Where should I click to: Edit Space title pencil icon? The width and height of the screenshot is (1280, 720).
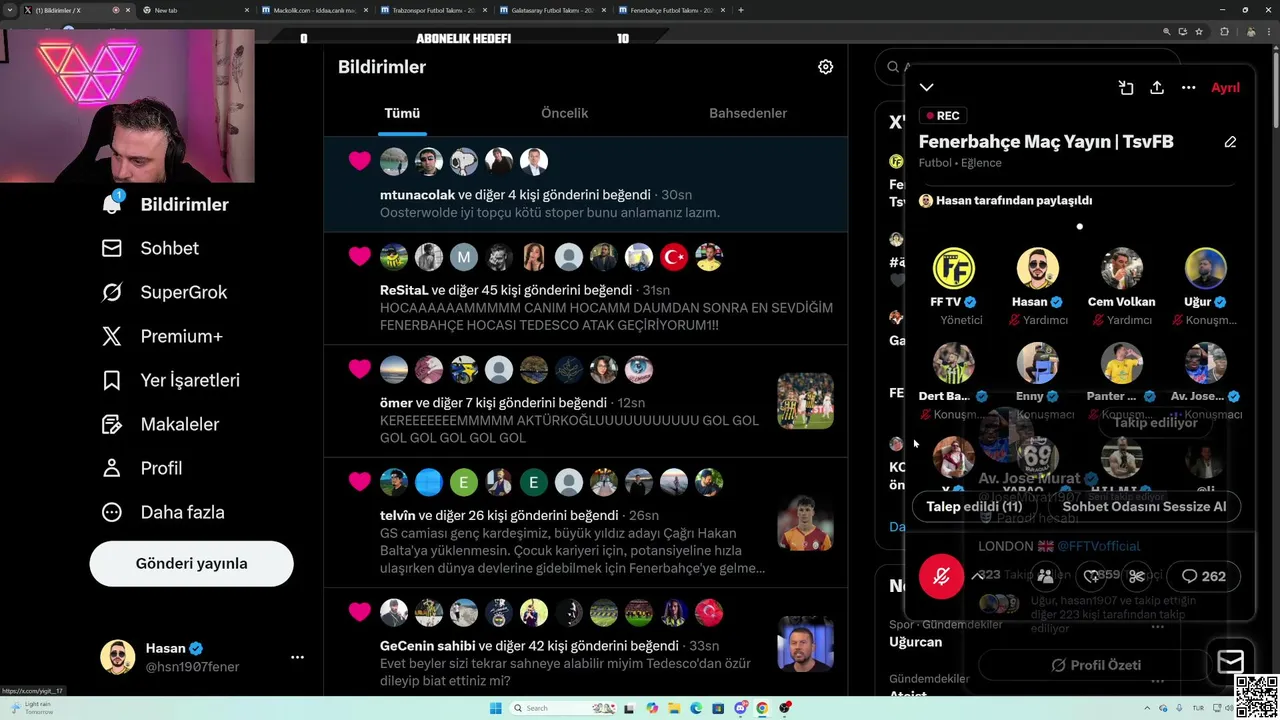[x=1230, y=142]
